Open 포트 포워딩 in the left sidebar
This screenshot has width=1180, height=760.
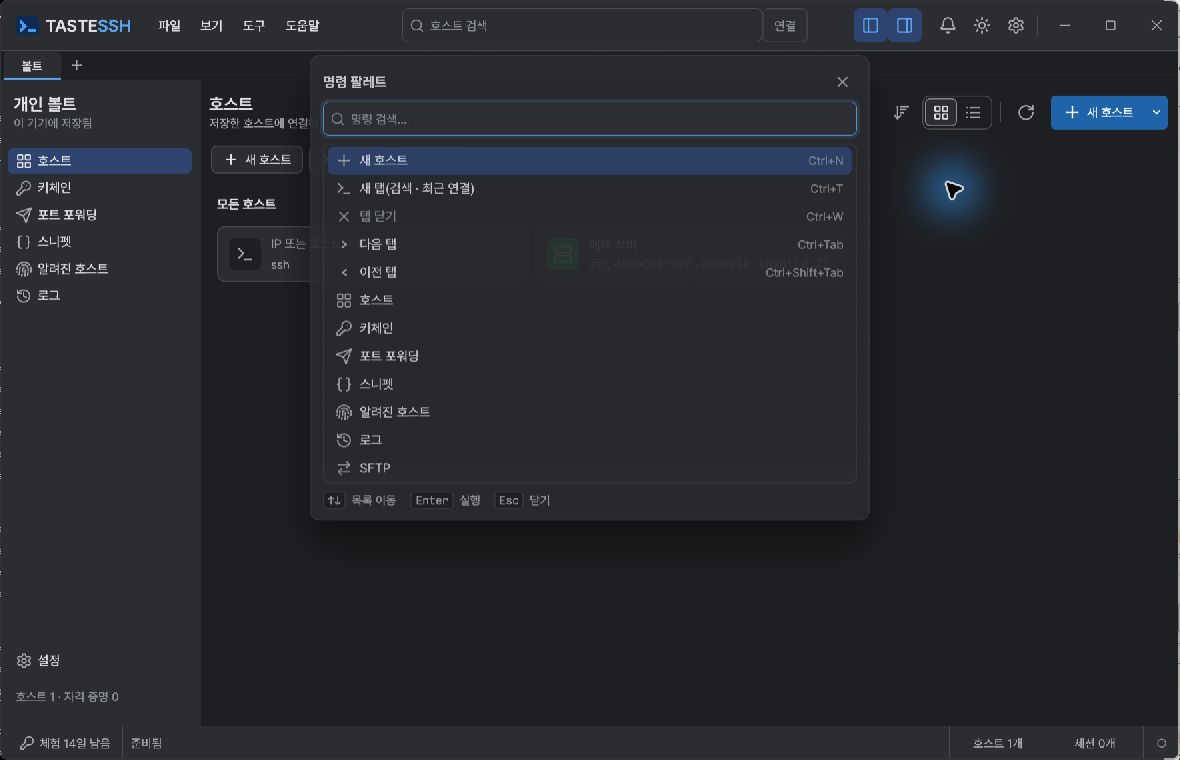[x=100, y=214]
